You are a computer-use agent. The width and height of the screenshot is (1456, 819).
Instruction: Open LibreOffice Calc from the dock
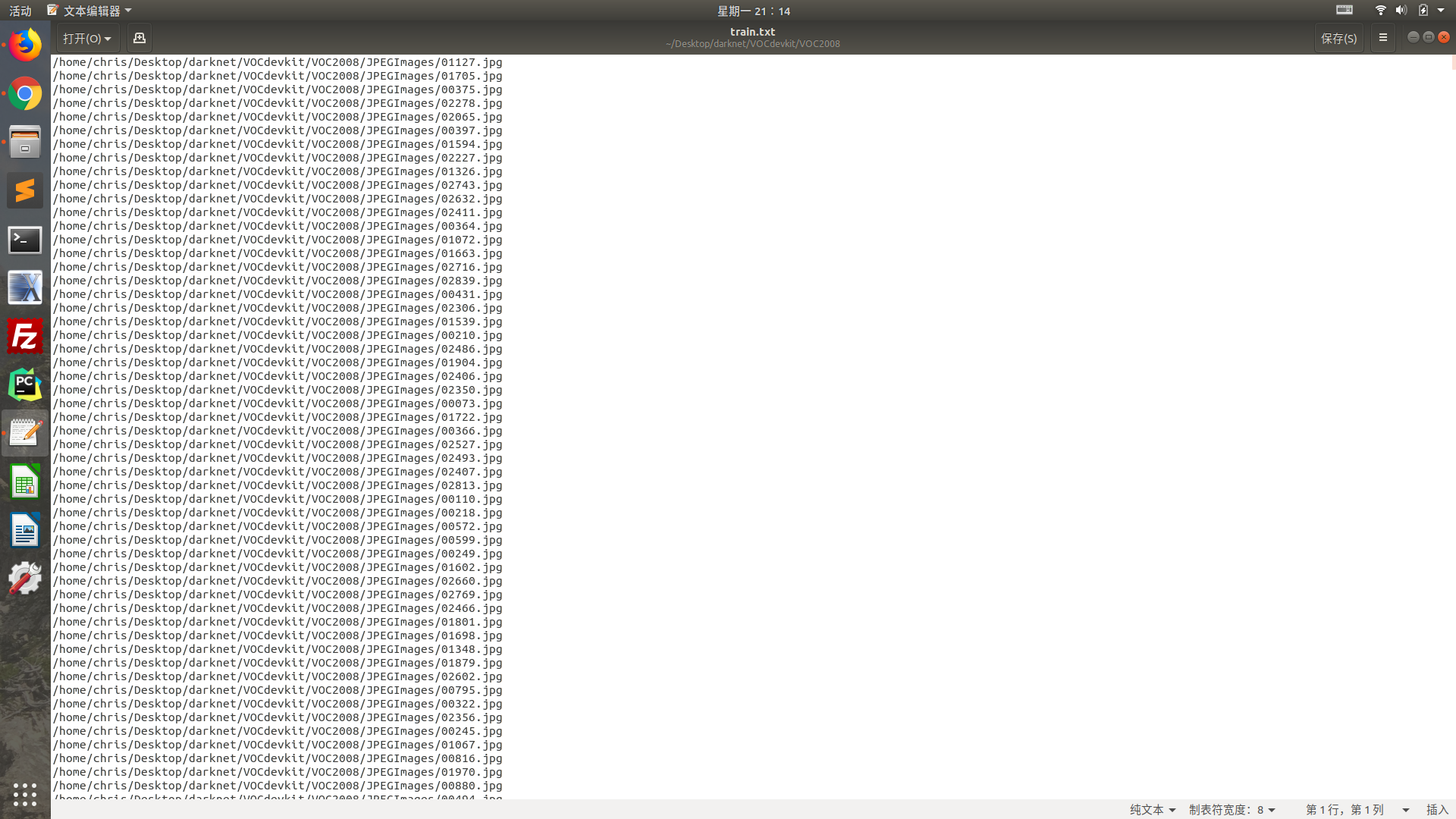[25, 482]
